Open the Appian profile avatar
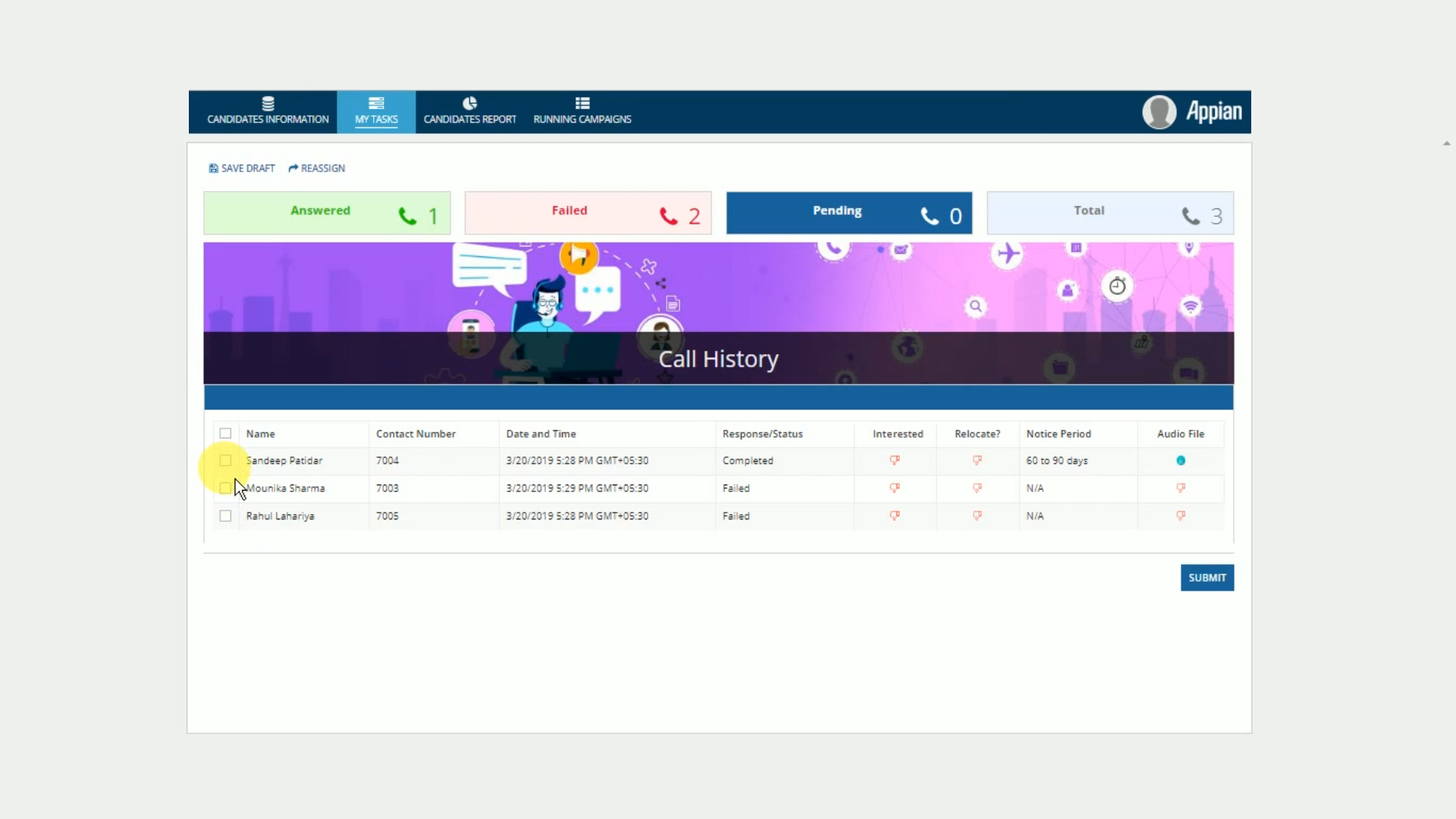This screenshot has width=1456, height=819. click(x=1159, y=111)
